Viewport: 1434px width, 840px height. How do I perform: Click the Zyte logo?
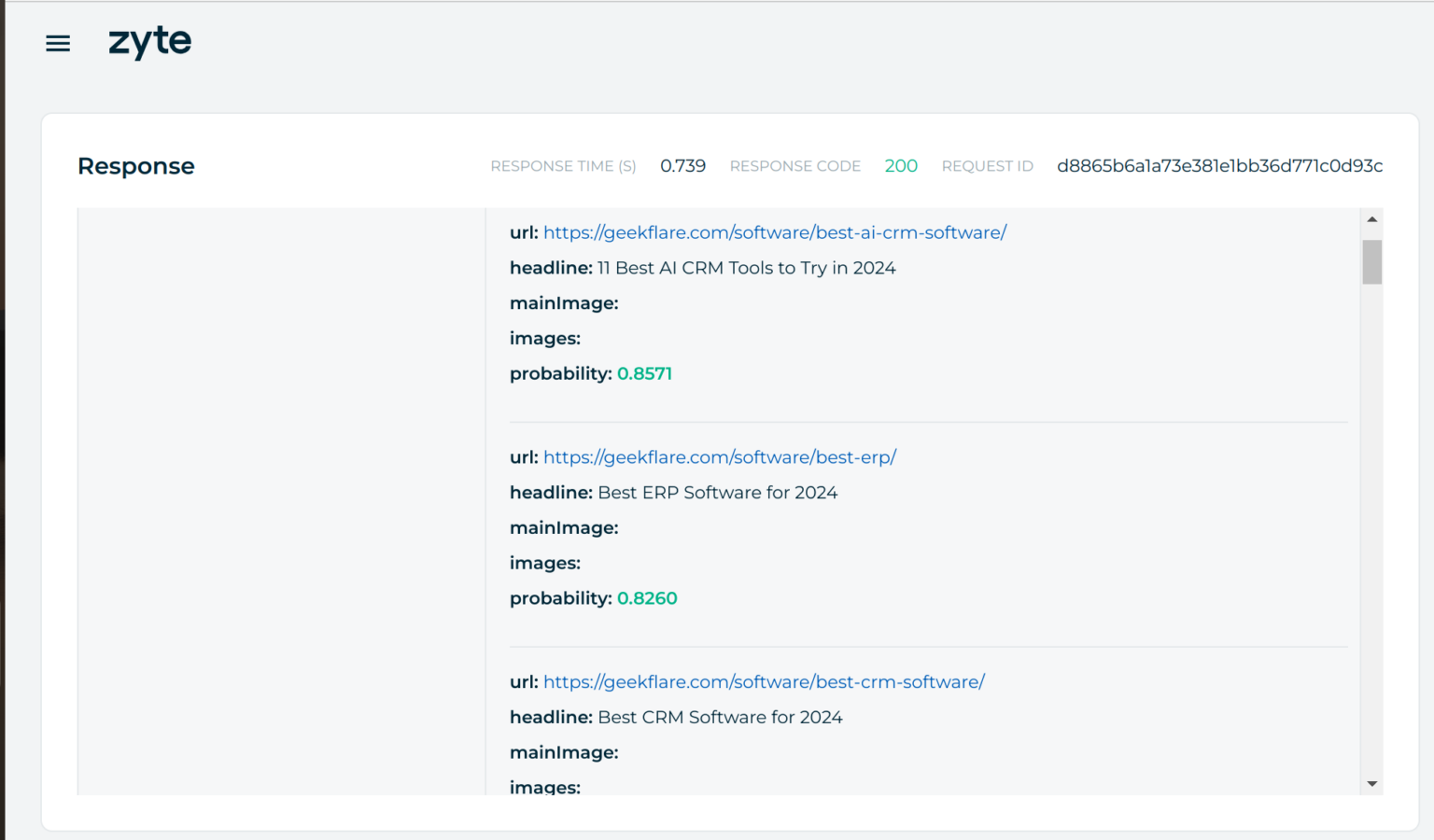coord(150,41)
